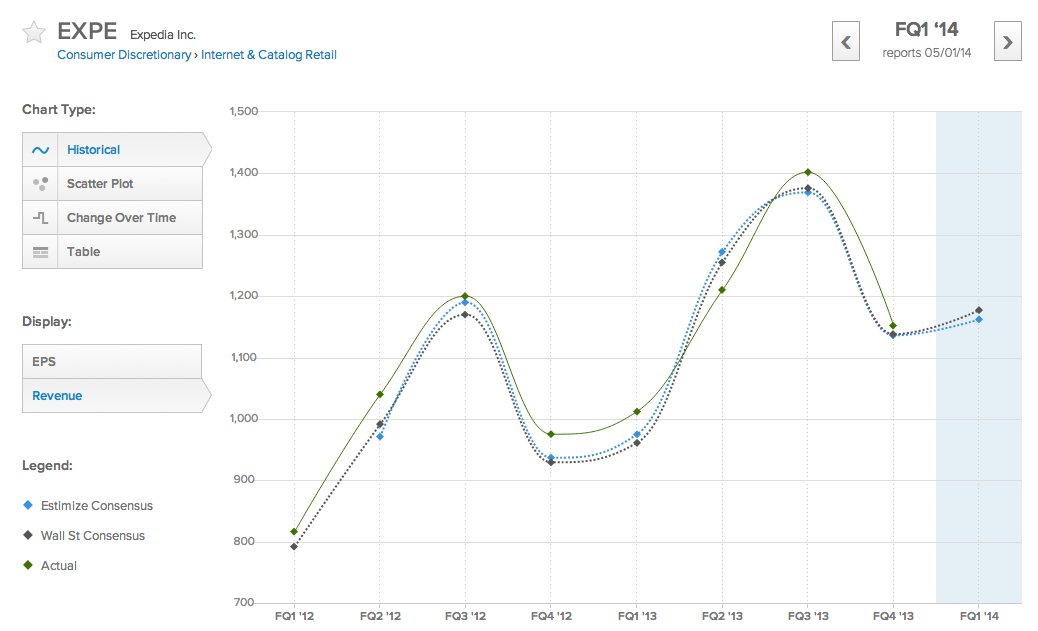Click the green Actual point at FQ1 '13

tap(637, 412)
